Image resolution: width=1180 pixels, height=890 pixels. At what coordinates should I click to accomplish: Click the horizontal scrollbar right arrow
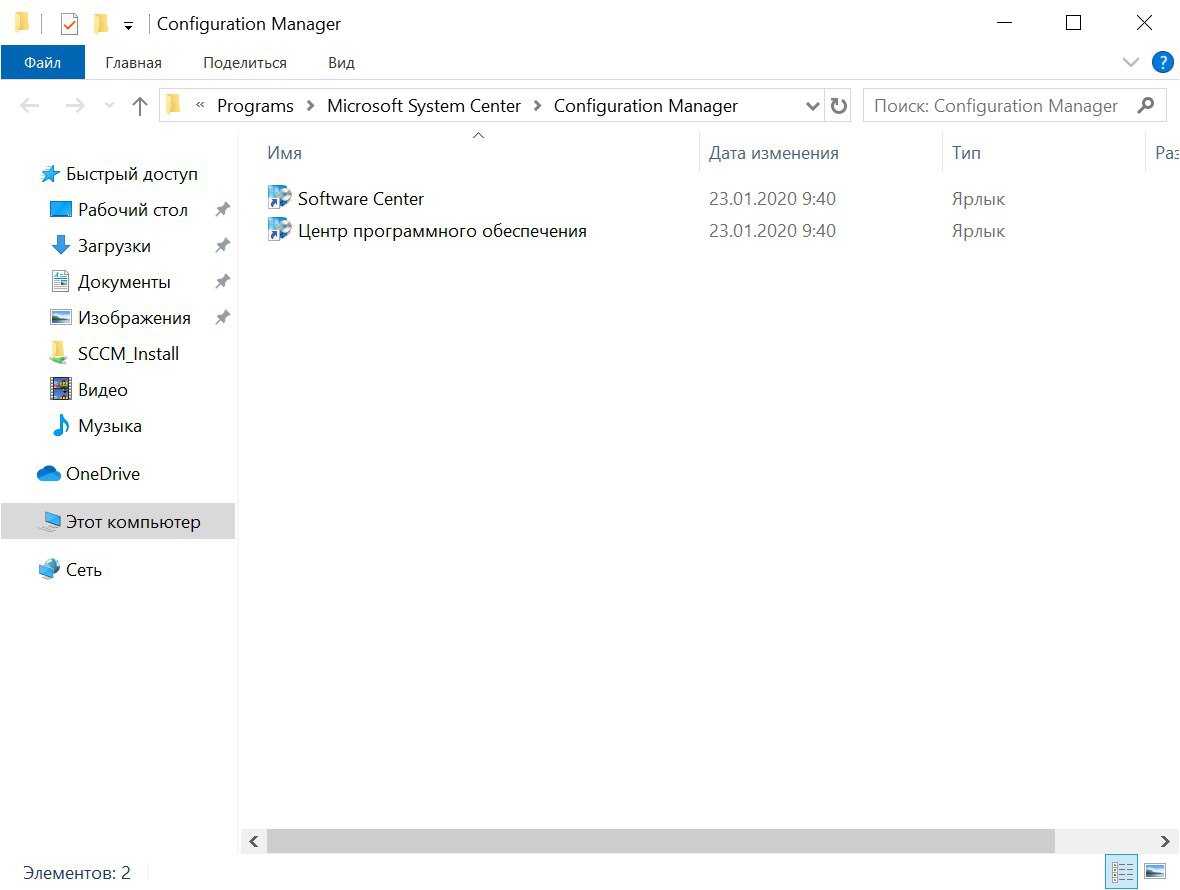(x=1164, y=841)
